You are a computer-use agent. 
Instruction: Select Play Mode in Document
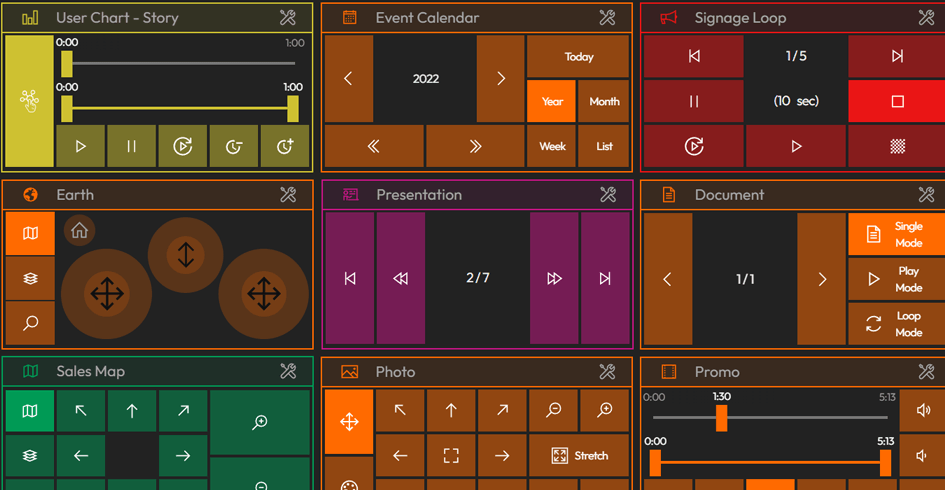(x=897, y=279)
